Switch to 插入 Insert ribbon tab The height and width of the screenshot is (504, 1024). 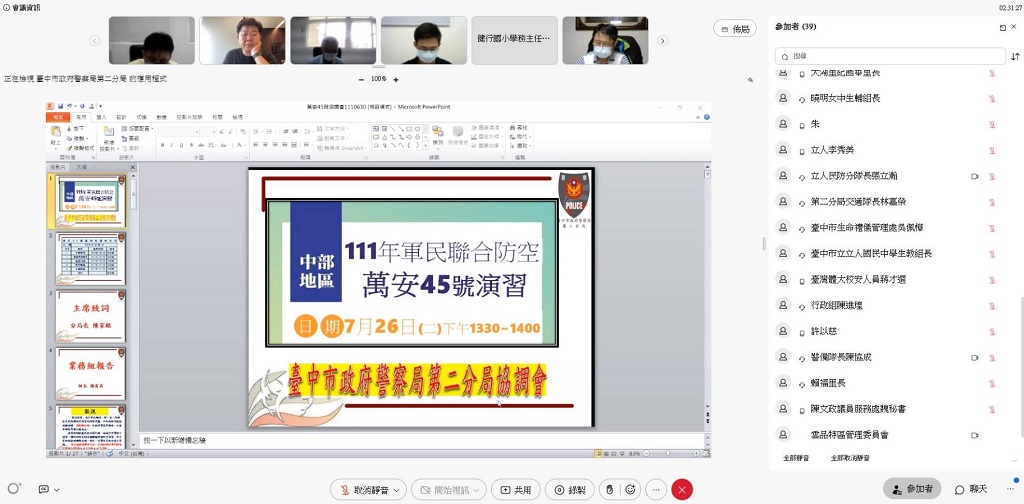(101, 118)
